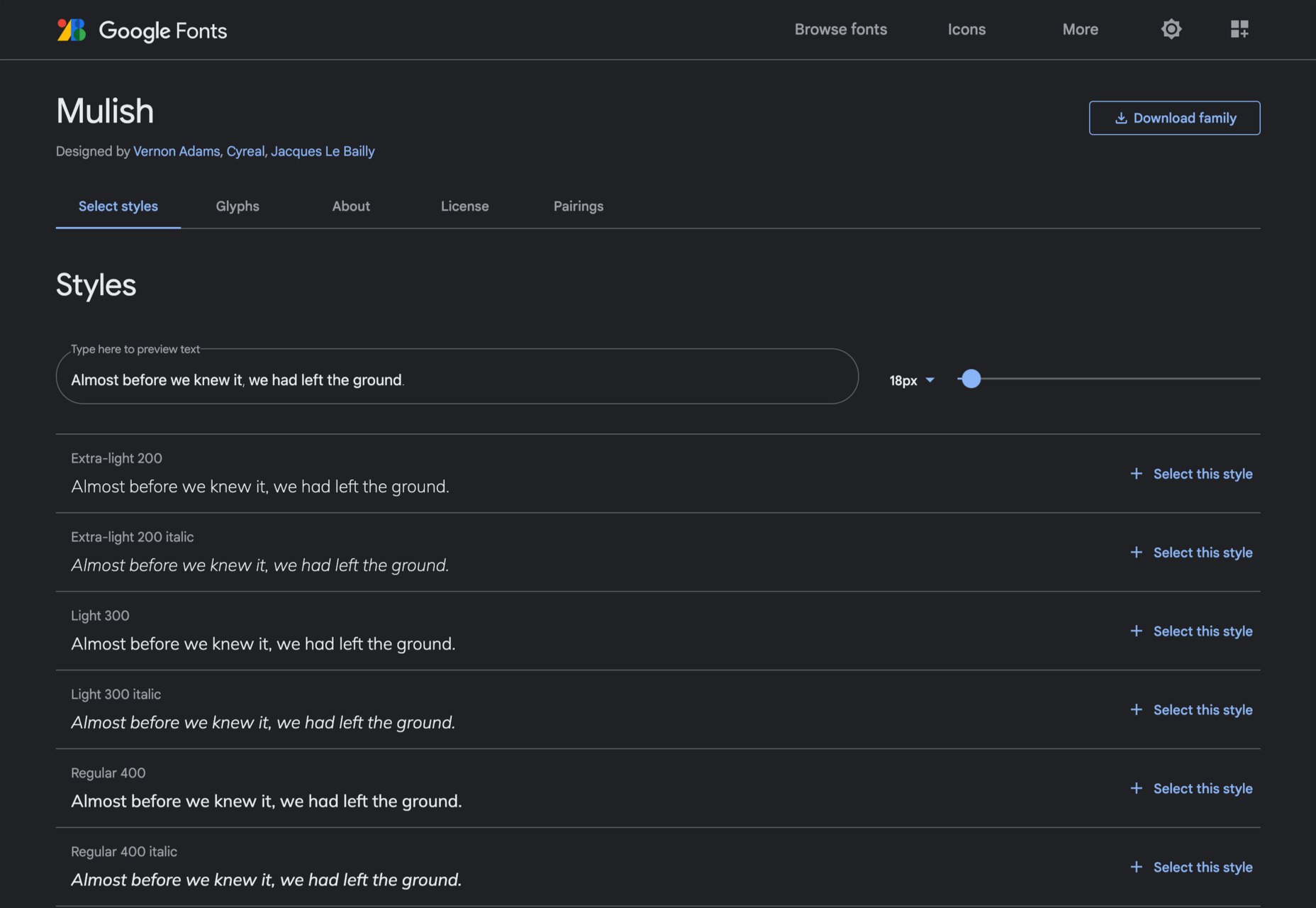Select this style for Regular 400 italic
1316x908 pixels.
(1191, 868)
